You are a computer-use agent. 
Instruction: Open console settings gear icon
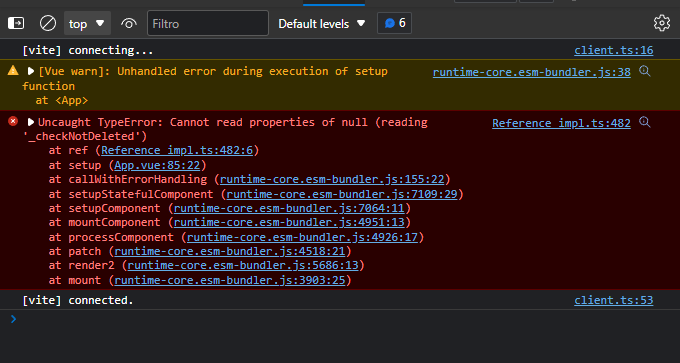click(x=662, y=23)
